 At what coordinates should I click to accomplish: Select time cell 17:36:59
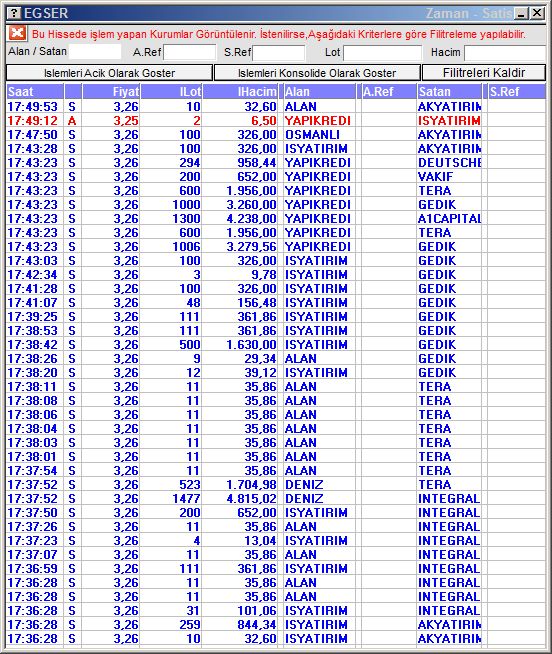[x=33, y=568]
